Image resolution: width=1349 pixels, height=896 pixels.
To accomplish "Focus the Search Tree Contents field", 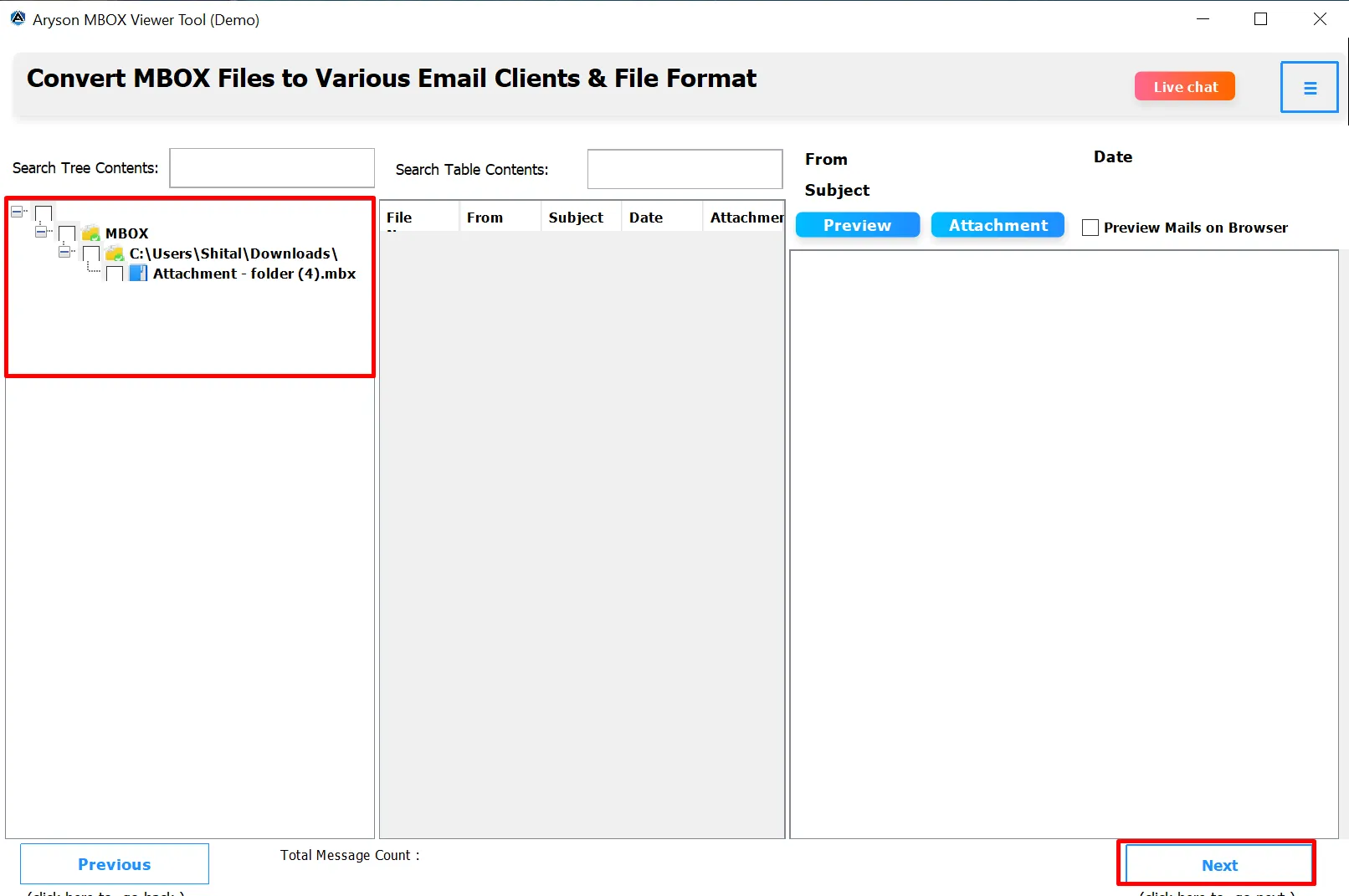I will click(272, 168).
